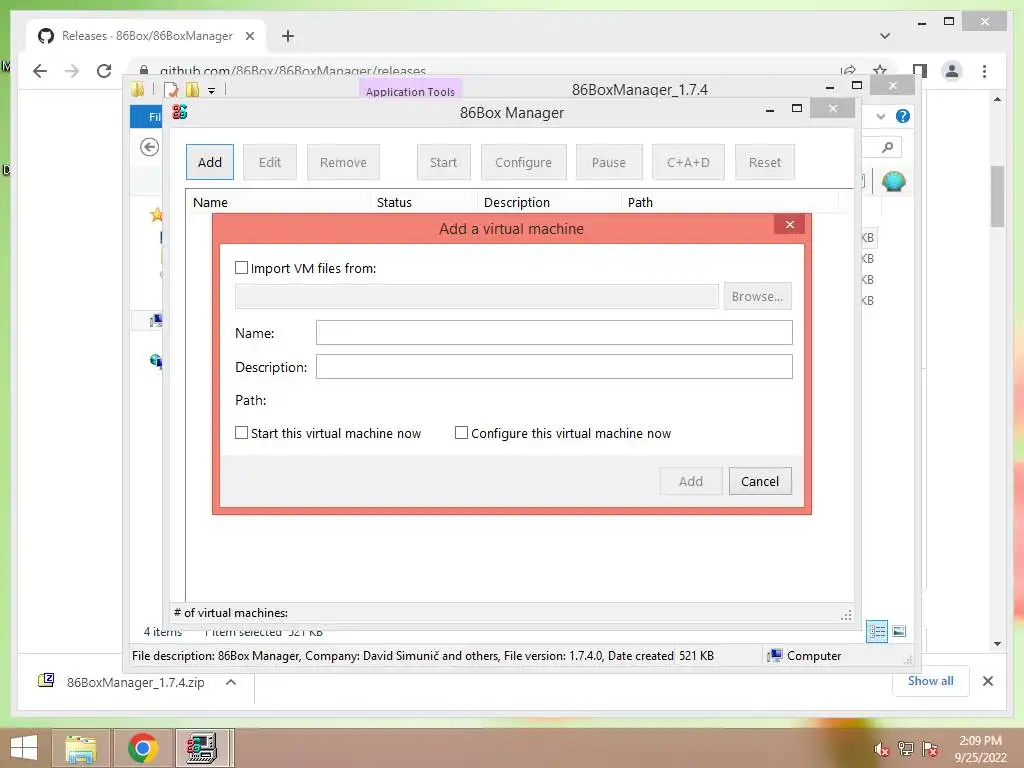This screenshot has height=768, width=1024.
Task: Click the Cancel button in dialog
Action: (x=760, y=481)
